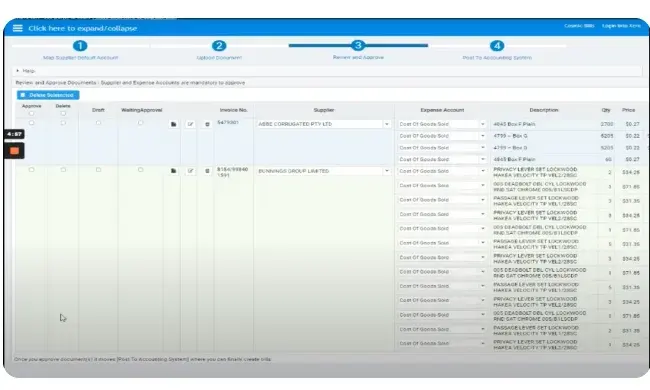
Task: Check Delete for ABBE CORRUGATED invoice
Action: 63,123
